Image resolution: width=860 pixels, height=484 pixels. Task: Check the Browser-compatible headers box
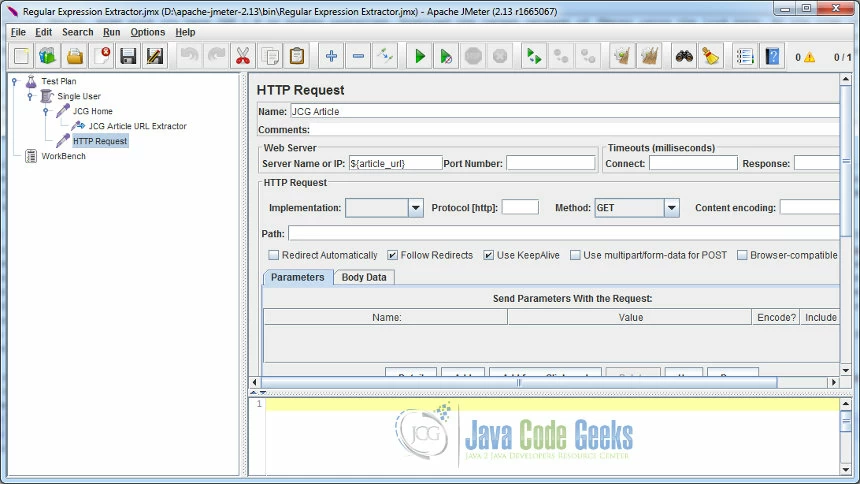[x=742, y=255]
